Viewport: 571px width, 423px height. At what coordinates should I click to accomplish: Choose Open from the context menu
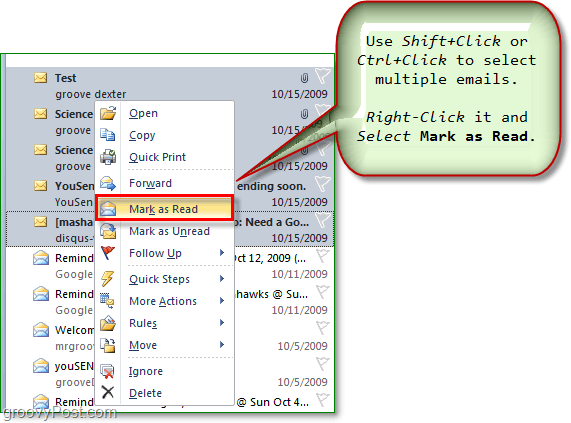[165, 113]
